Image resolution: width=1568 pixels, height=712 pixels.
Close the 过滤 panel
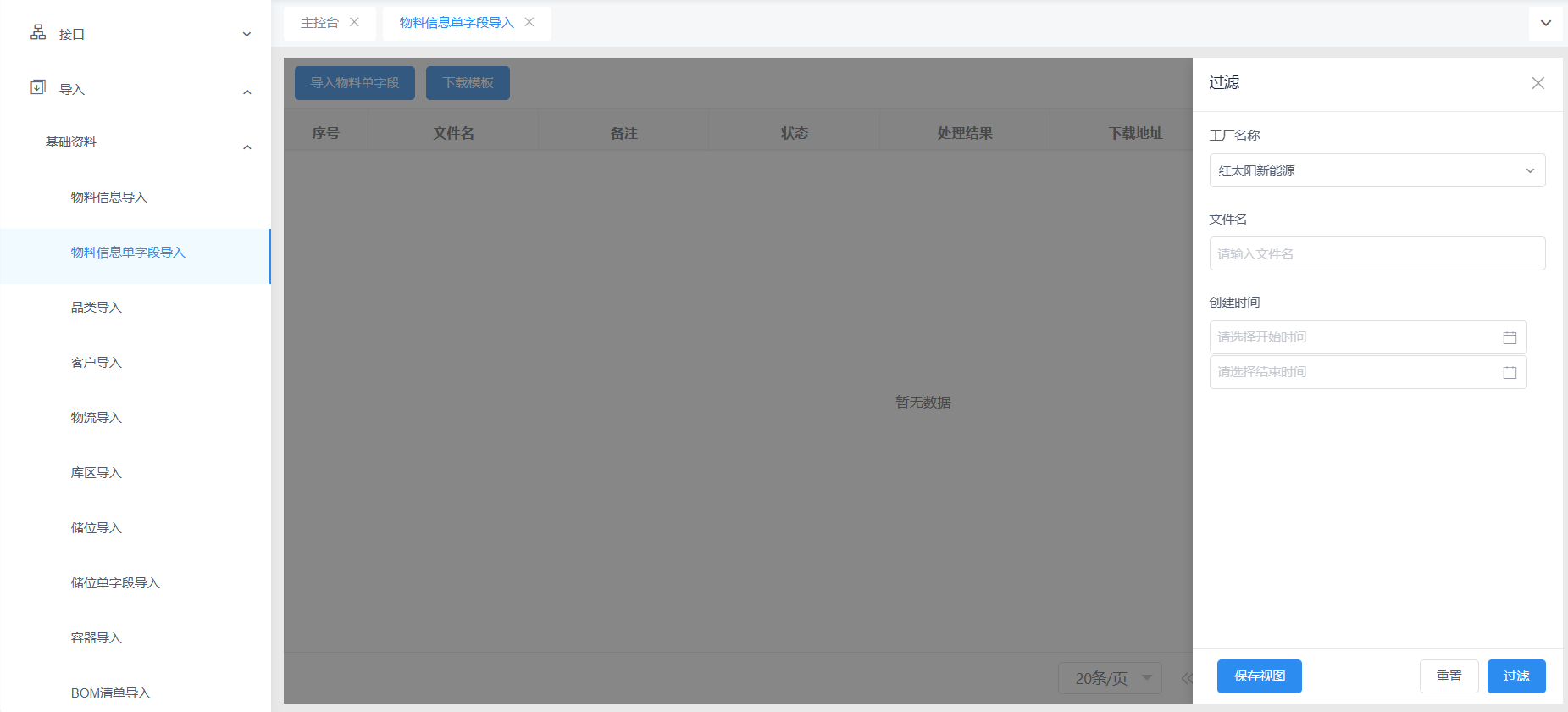click(x=1538, y=83)
